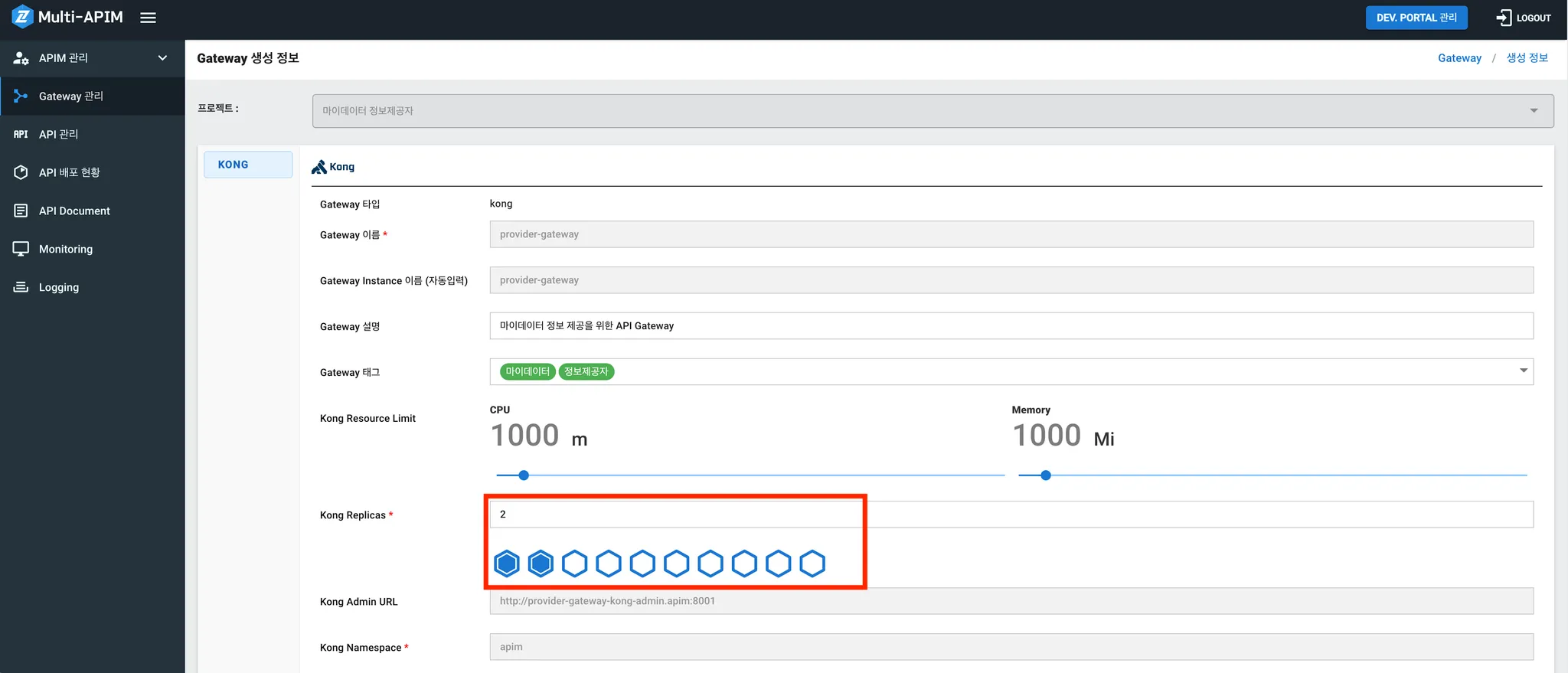Image resolution: width=1568 pixels, height=673 pixels.
Task: Click the Kong Admin URL field
Action: click(1011, 601)
